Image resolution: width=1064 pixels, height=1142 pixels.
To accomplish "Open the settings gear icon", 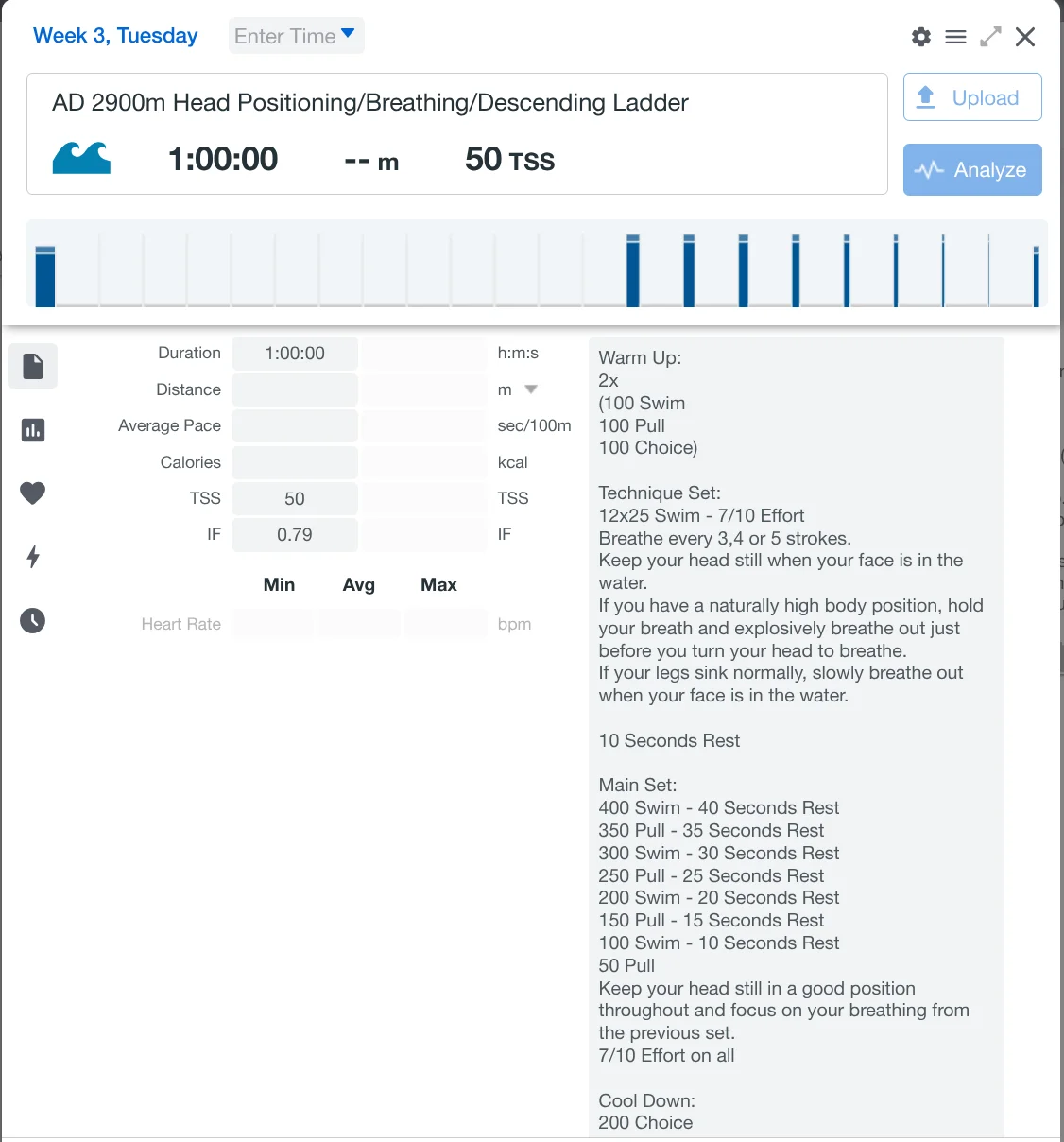I will pos(920,37).
